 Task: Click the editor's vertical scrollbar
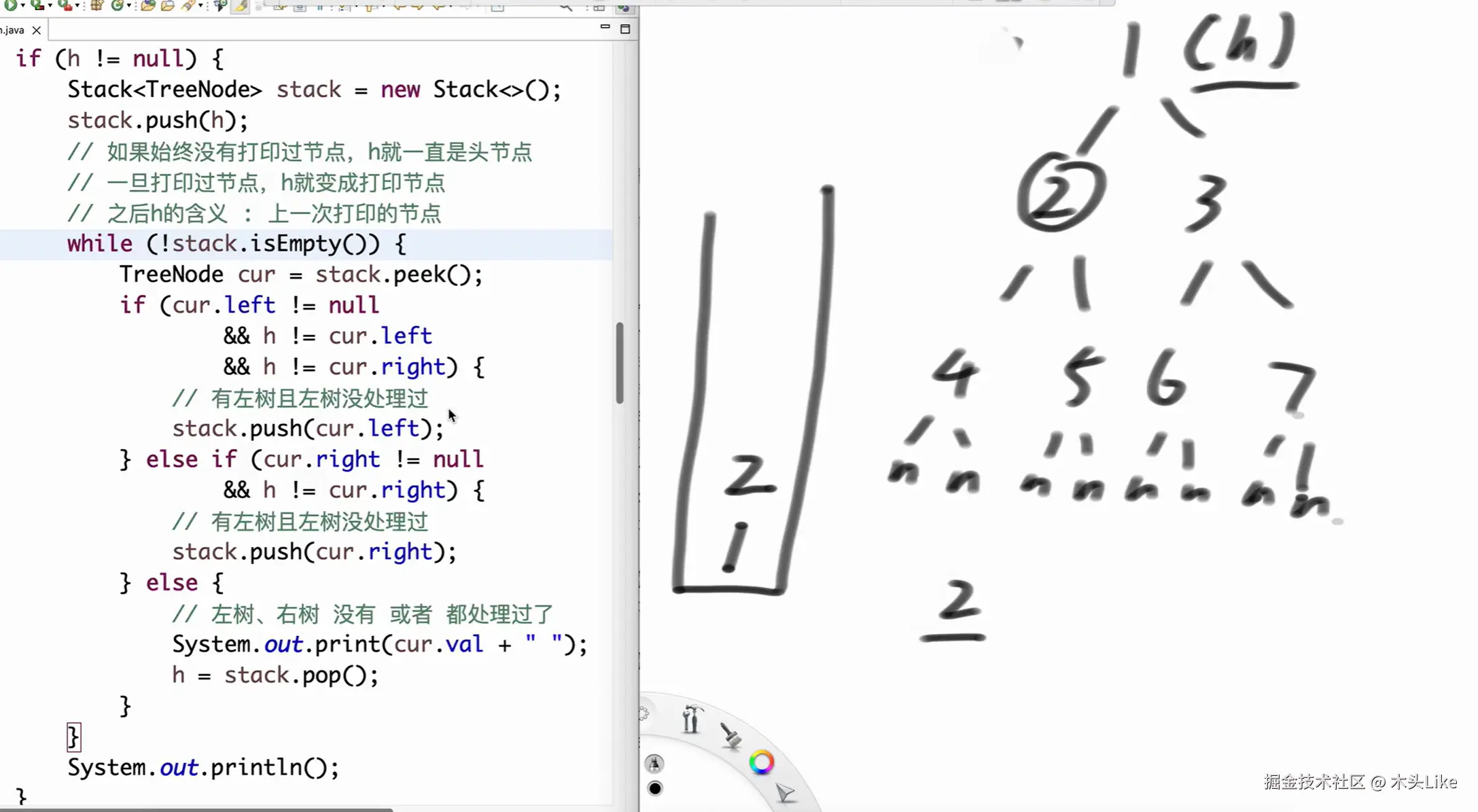click(x=620, y=360)
